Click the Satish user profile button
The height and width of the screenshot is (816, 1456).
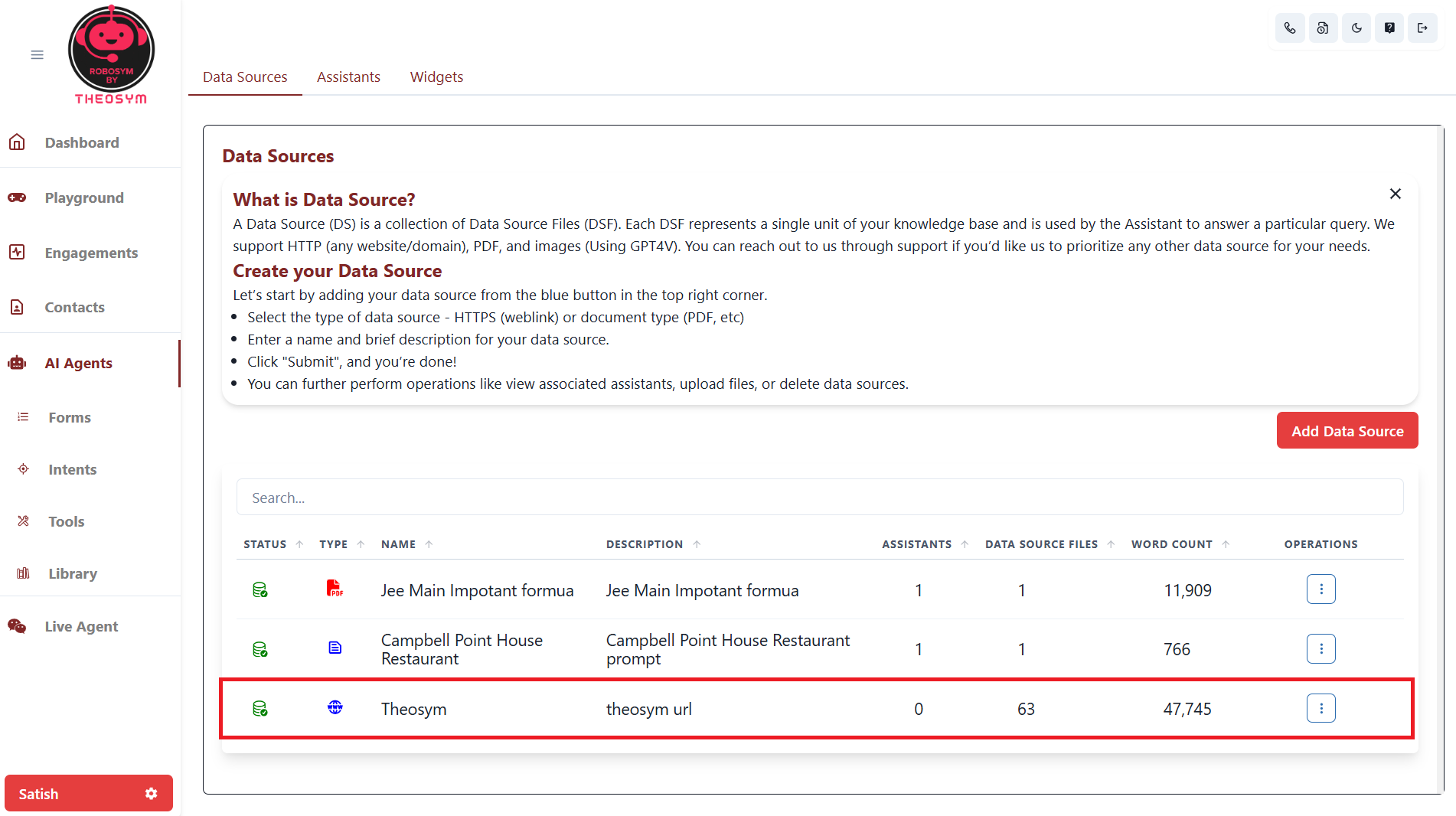click(x=89, y=794)
